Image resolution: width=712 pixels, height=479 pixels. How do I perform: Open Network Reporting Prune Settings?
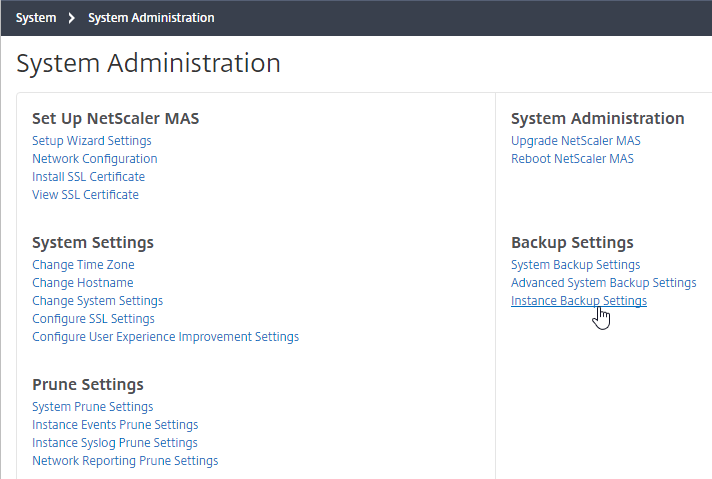[x=125, y=461]
